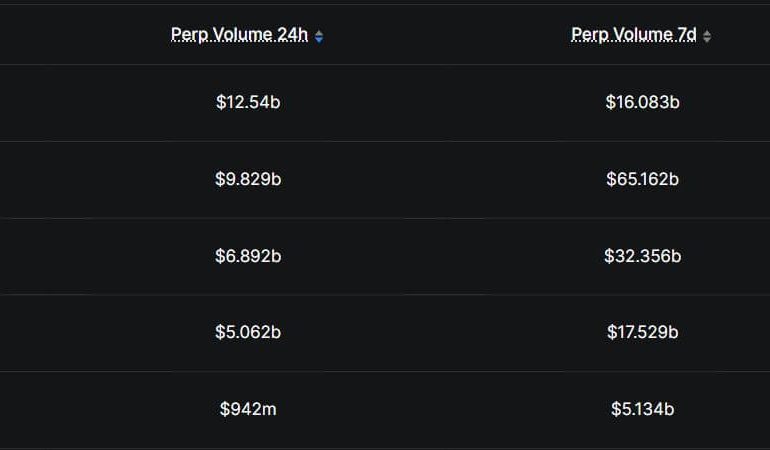Sort table by Perp Volume 24h header
Viewport: 770px width, 450px height.
[x=239, y=35]
